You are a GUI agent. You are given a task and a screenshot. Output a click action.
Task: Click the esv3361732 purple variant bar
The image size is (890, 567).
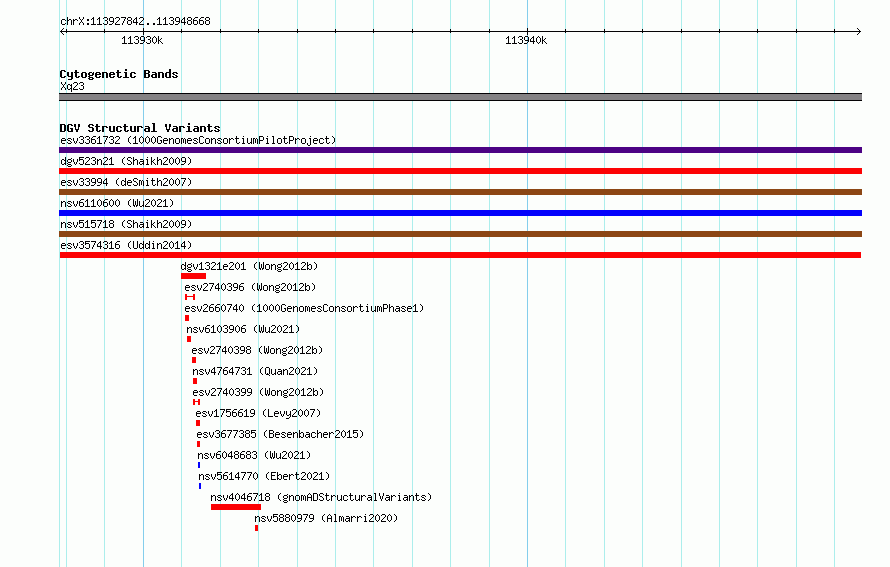[460, 150]
